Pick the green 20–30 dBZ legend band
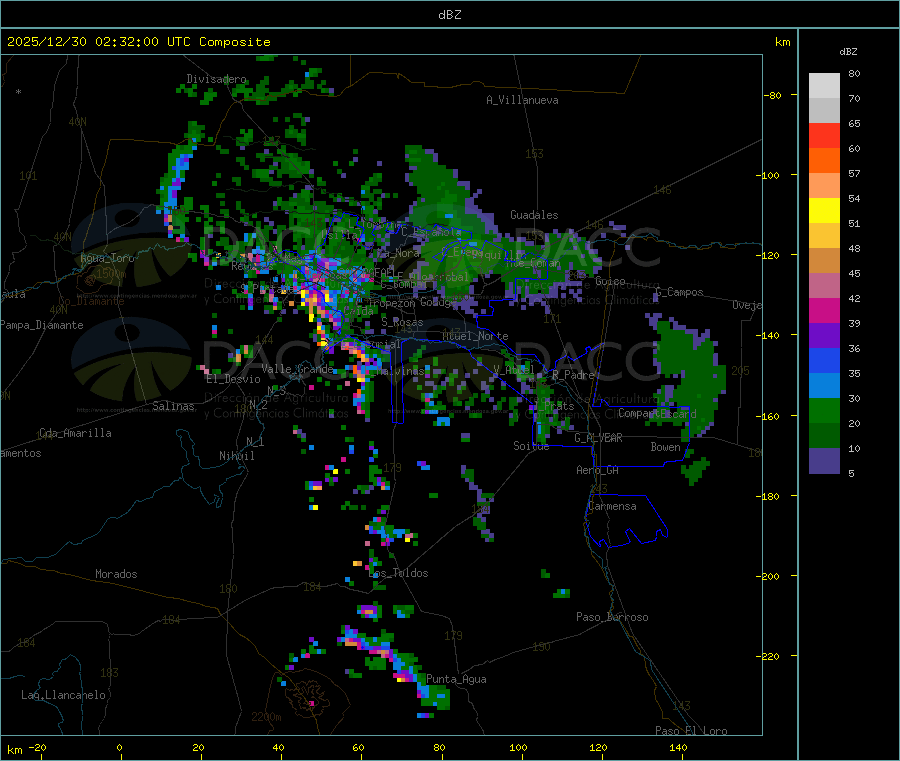Screen dimensions: 900x761 tap(824, 410)
